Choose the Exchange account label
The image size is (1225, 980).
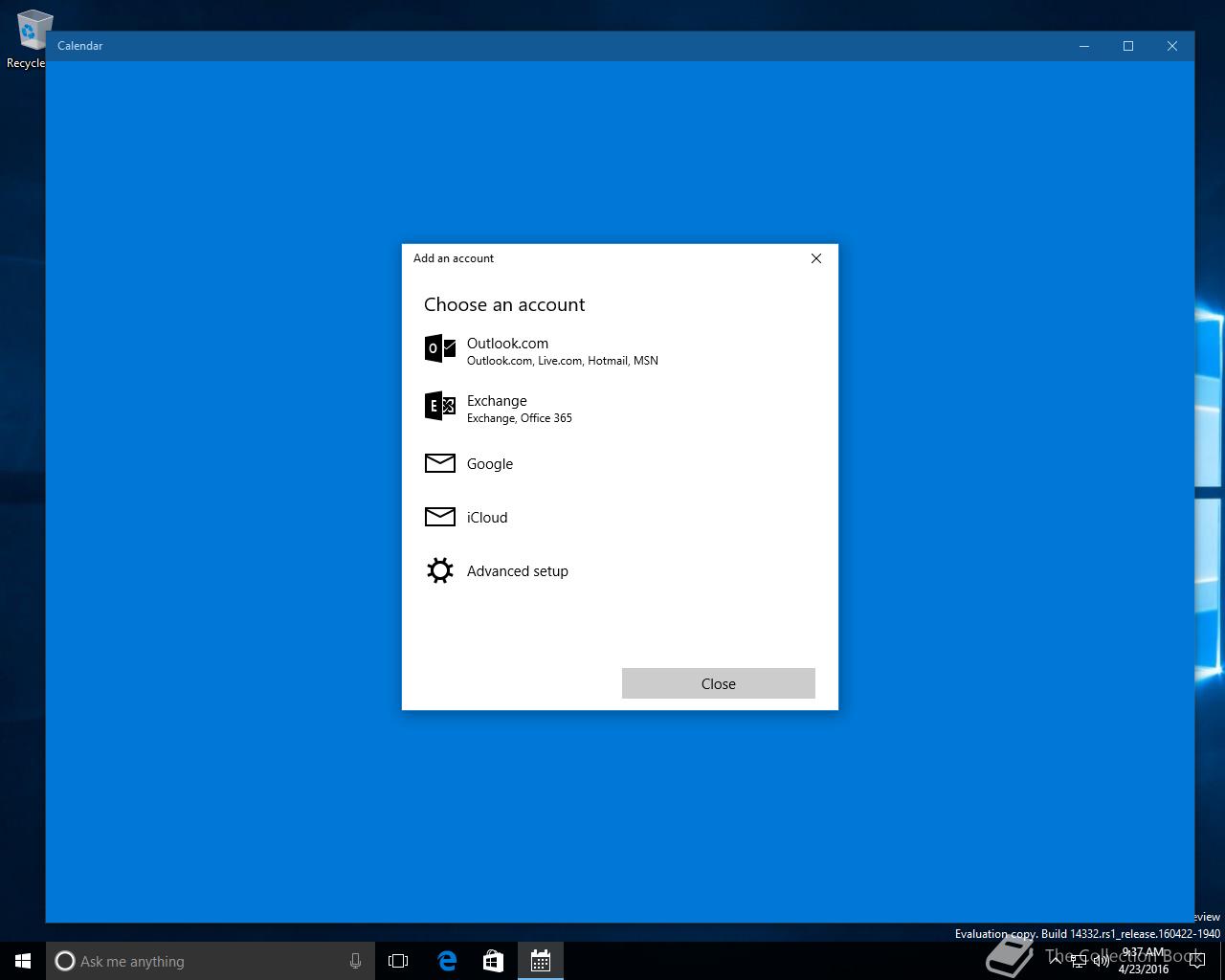point(497,401)
